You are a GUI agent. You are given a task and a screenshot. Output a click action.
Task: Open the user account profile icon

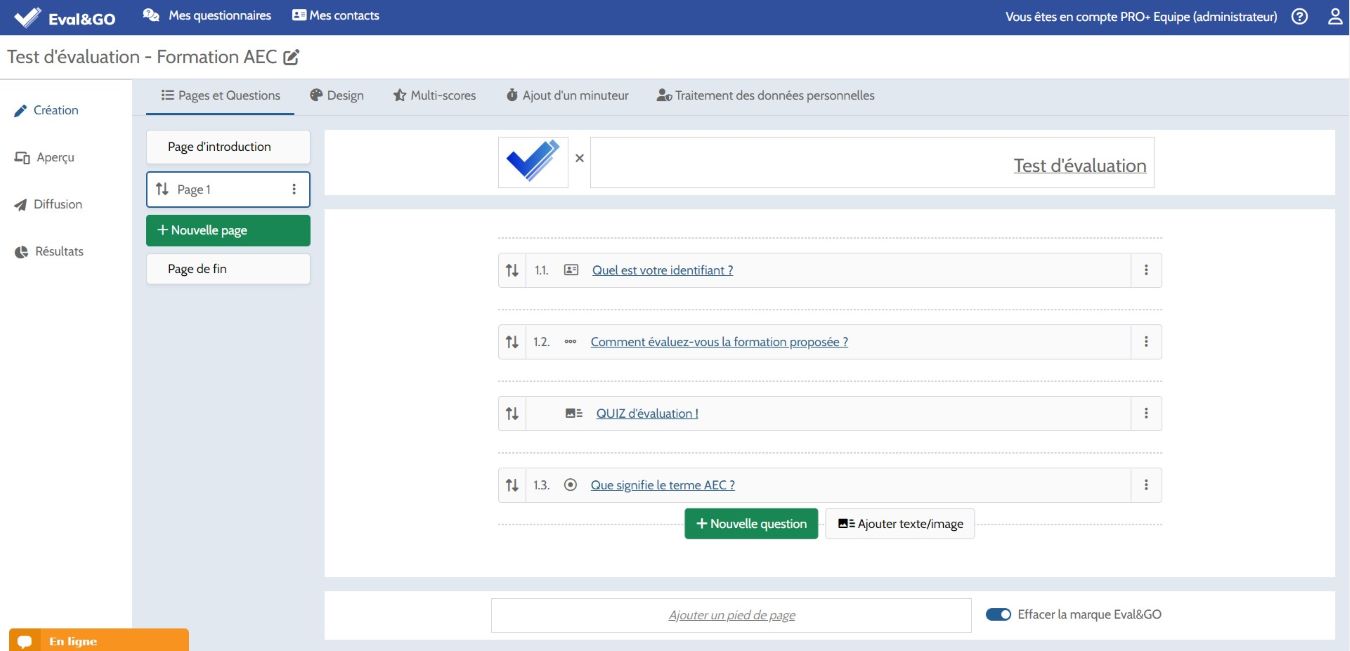click(x=1334, y=16)
